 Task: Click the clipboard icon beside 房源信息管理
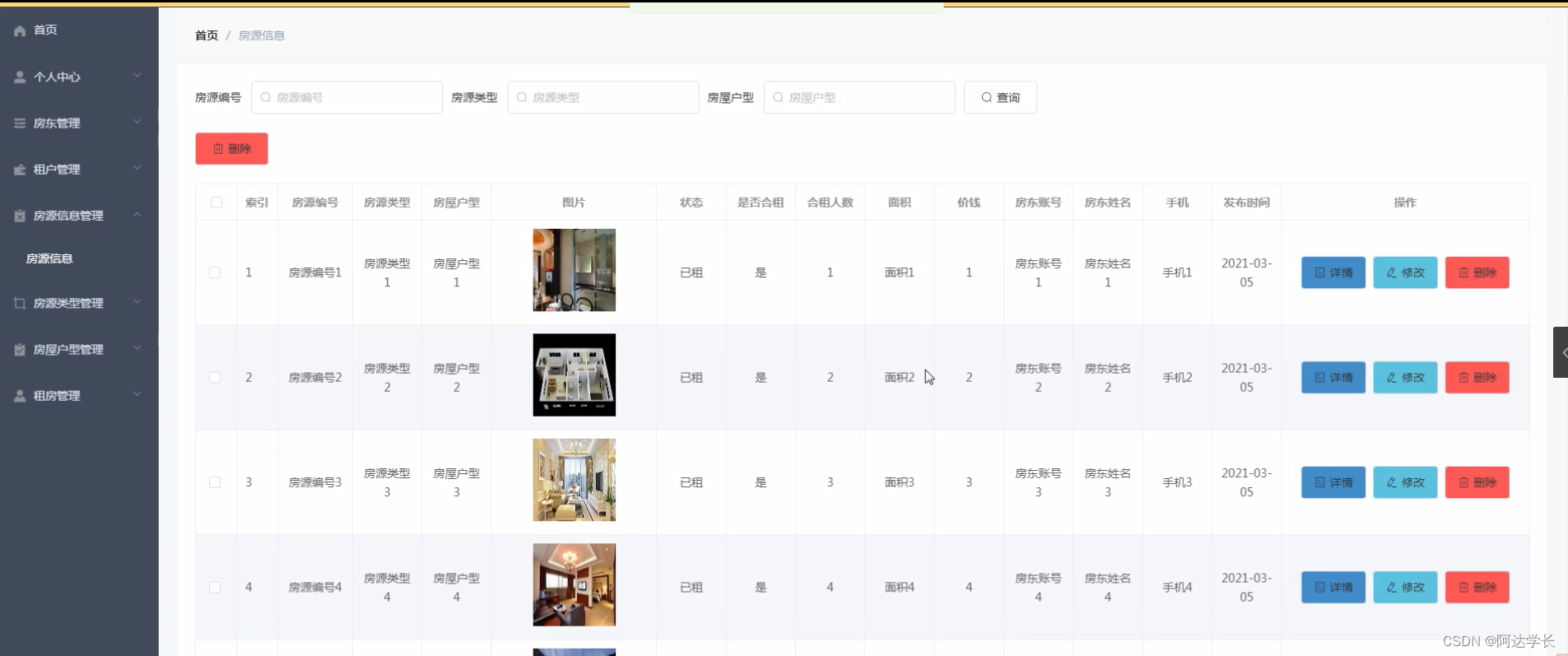(x=20, y=216)
